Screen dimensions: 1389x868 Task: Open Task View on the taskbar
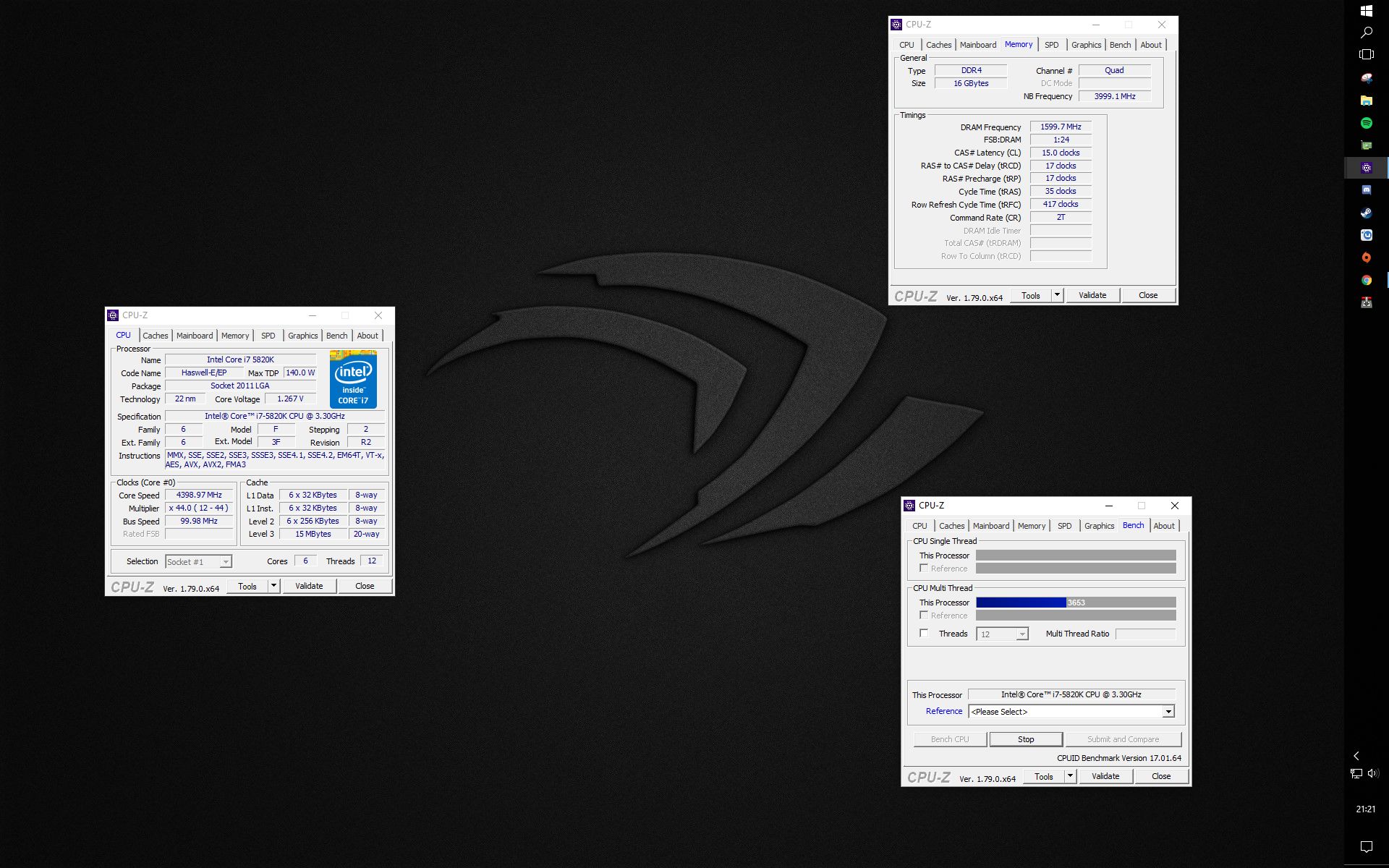1366,54
